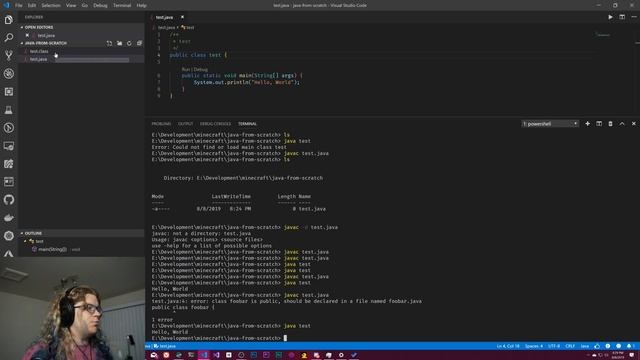Change language mode via Java

pyautogui.click(x=584, y=346)
